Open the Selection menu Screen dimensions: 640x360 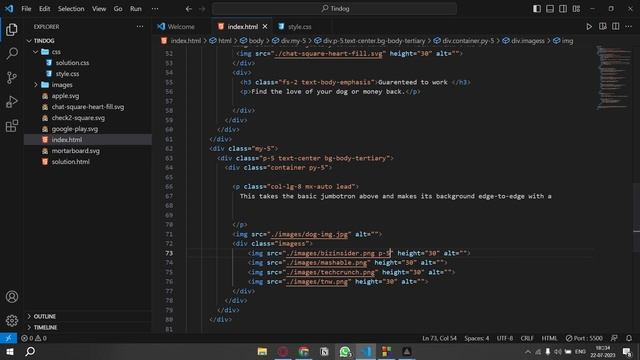[71, 9]
